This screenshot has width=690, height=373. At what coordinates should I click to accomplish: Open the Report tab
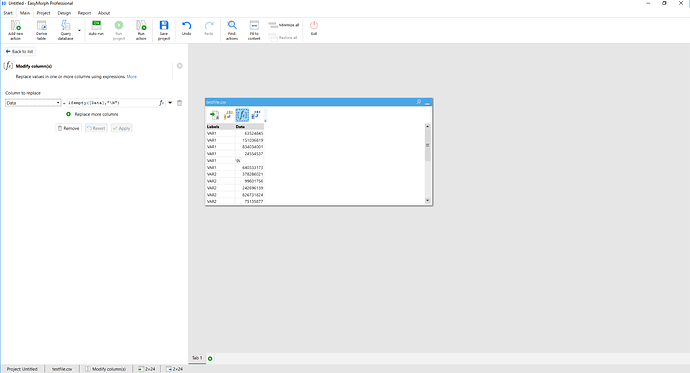(84, 13)
